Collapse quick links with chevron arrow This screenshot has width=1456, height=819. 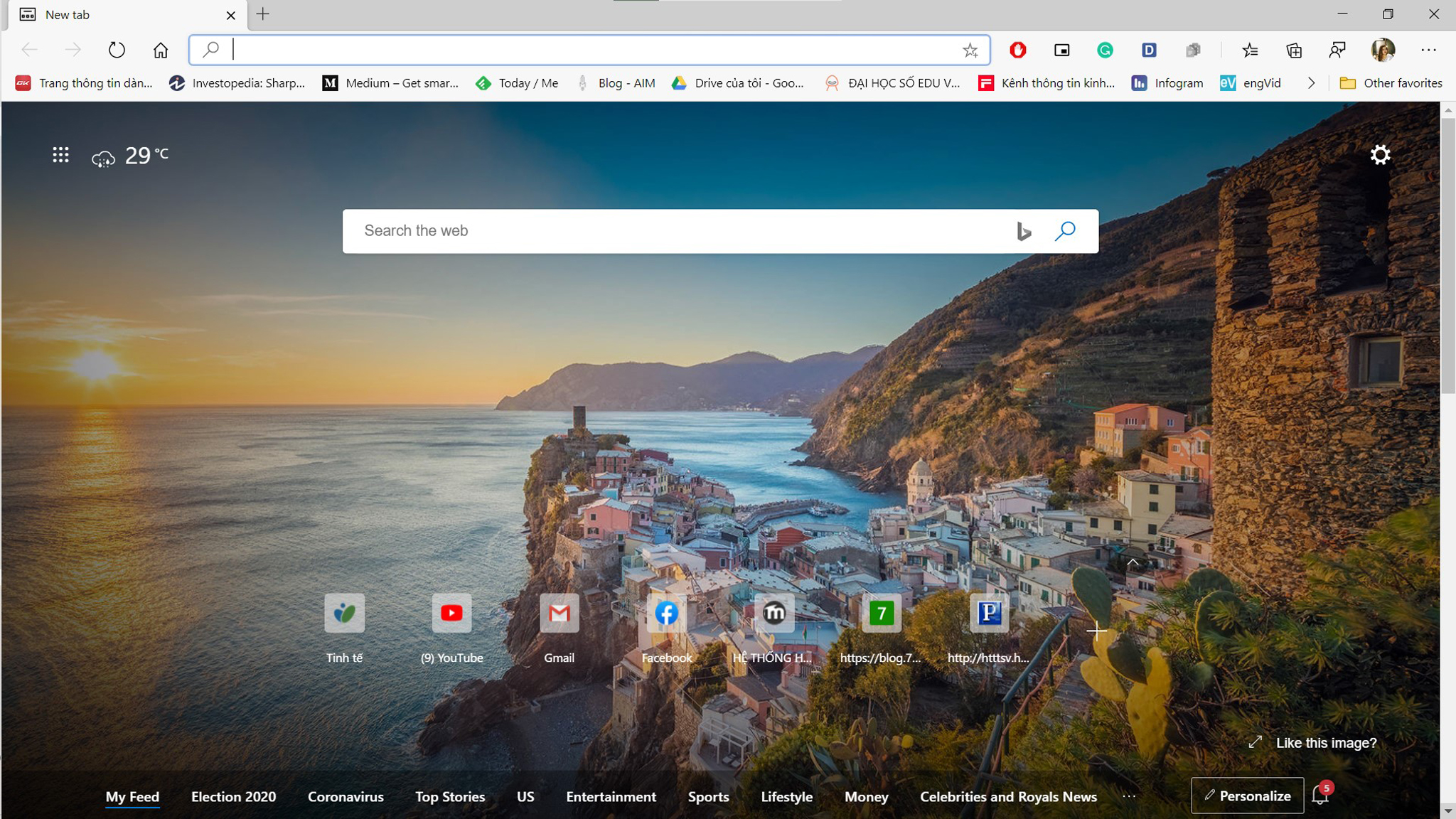[1133, 562]
